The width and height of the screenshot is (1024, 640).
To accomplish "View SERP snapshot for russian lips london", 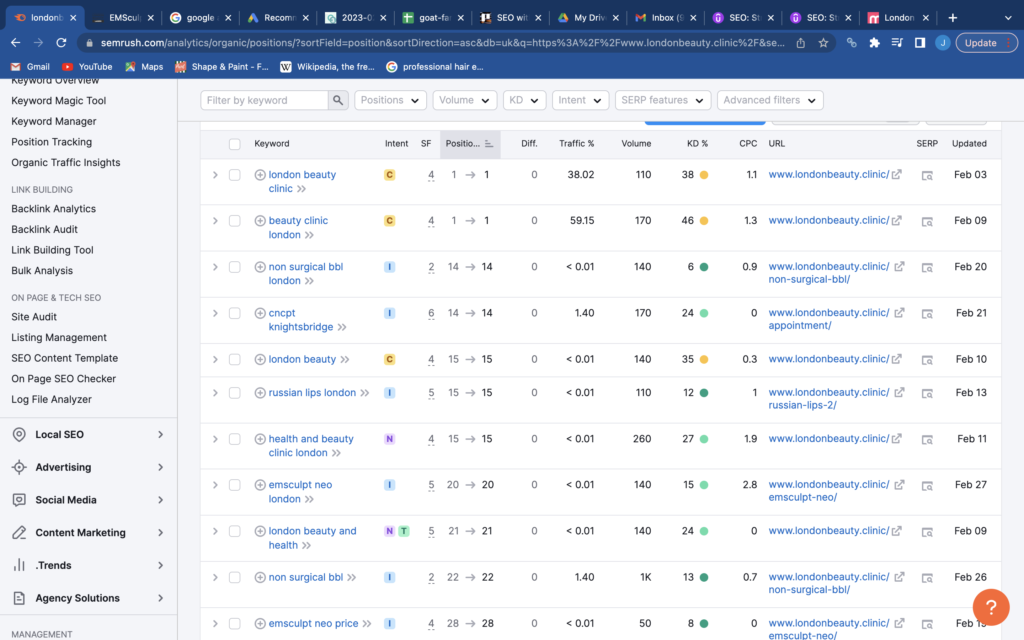I will click(x=927, y=393).
